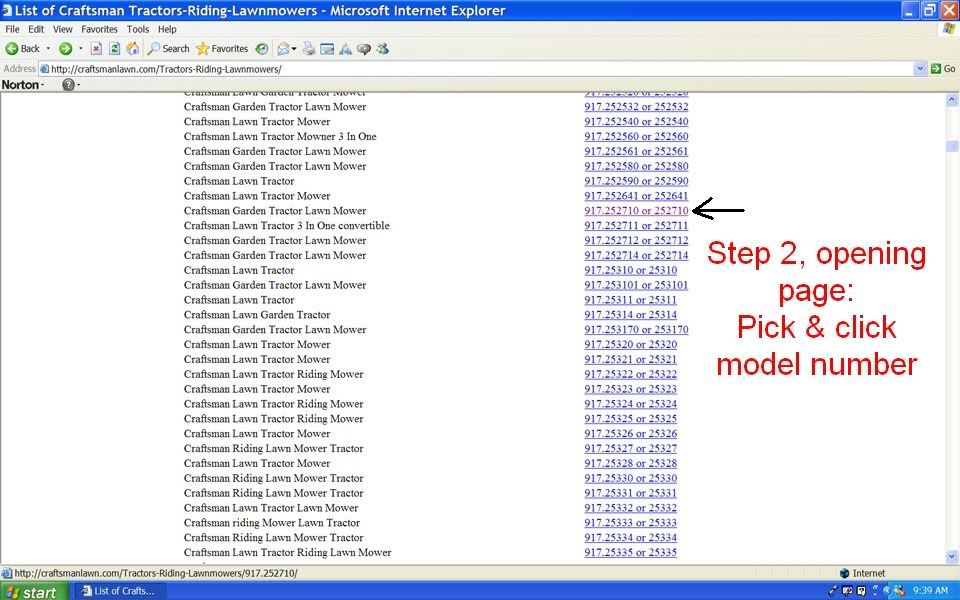
Task: Click the 9:39 AM taskbar clock
Action: point(930,591)
